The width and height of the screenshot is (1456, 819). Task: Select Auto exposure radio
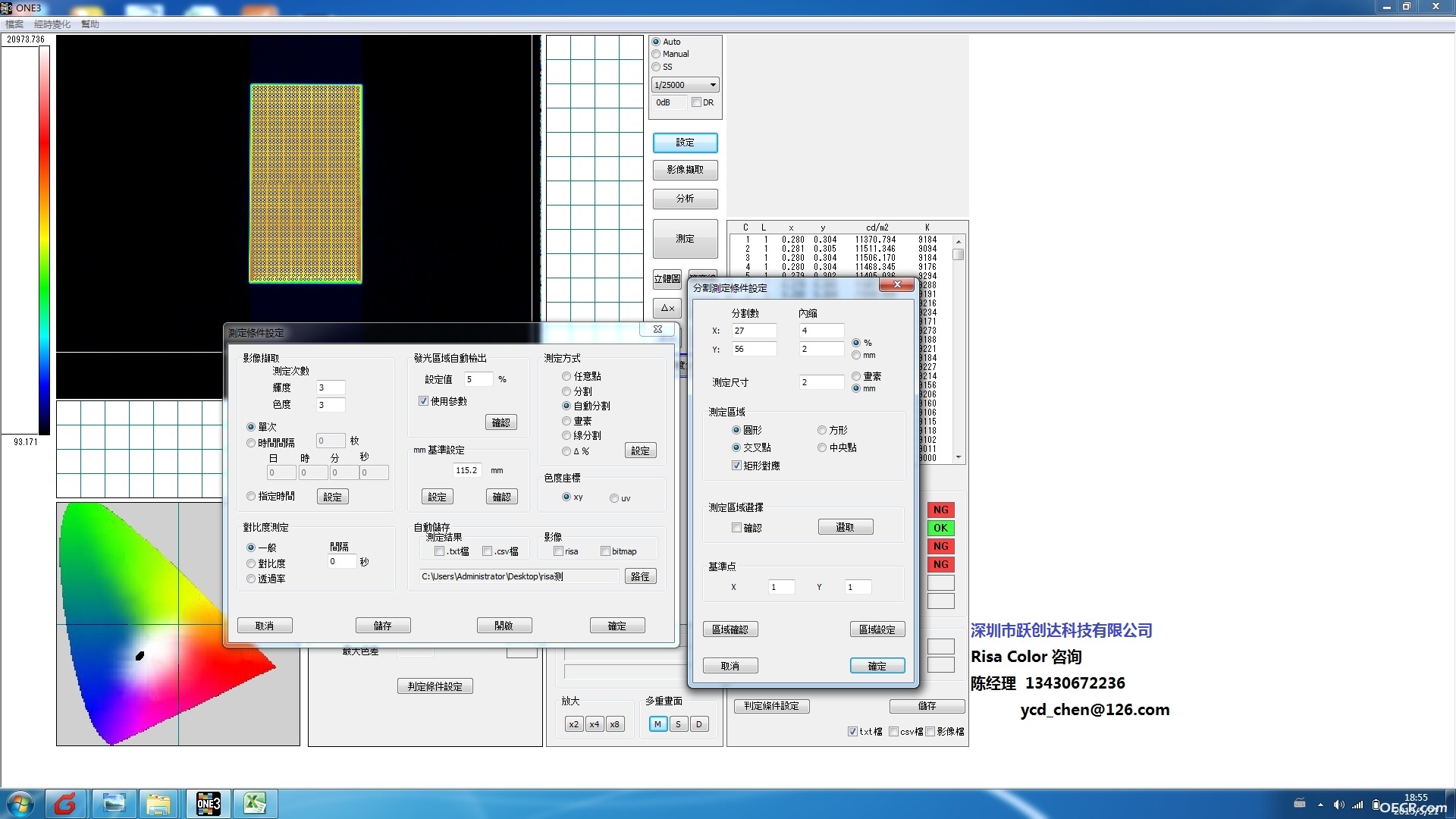tap(657, 42)
